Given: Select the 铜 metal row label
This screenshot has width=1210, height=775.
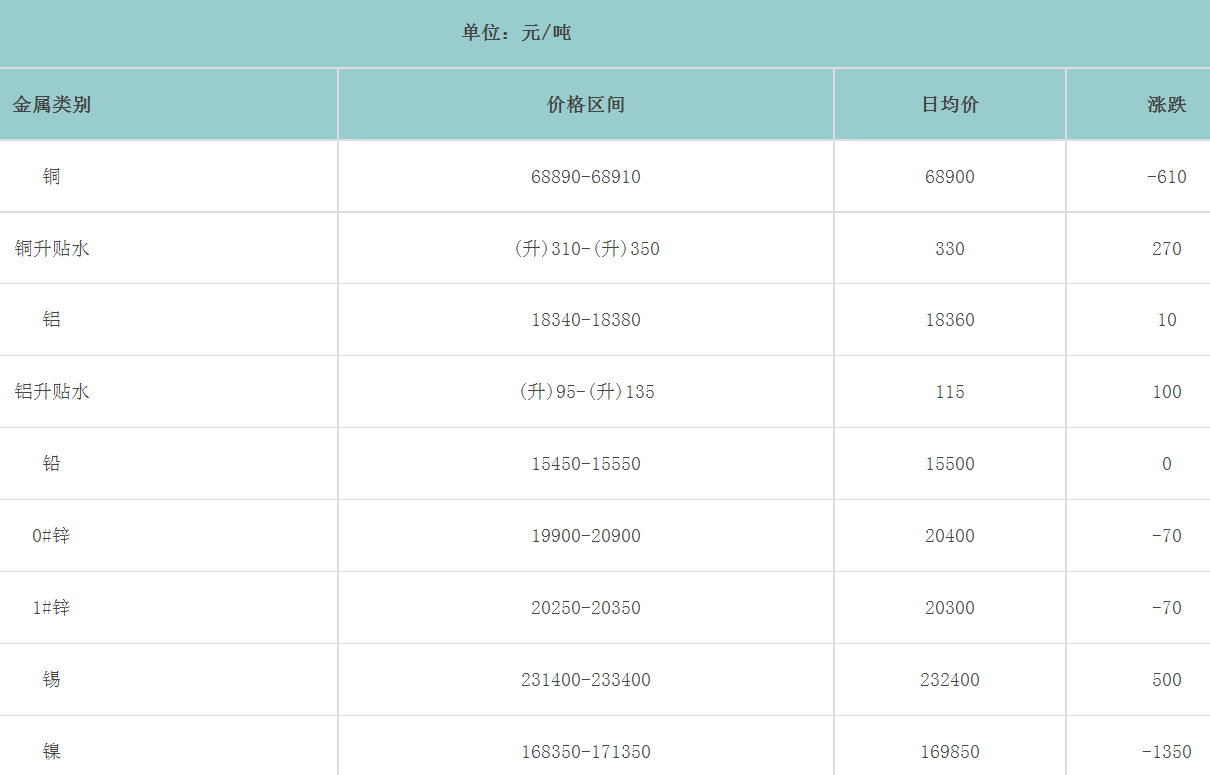Looking at the screenshot, I should (x=52, y=176).
